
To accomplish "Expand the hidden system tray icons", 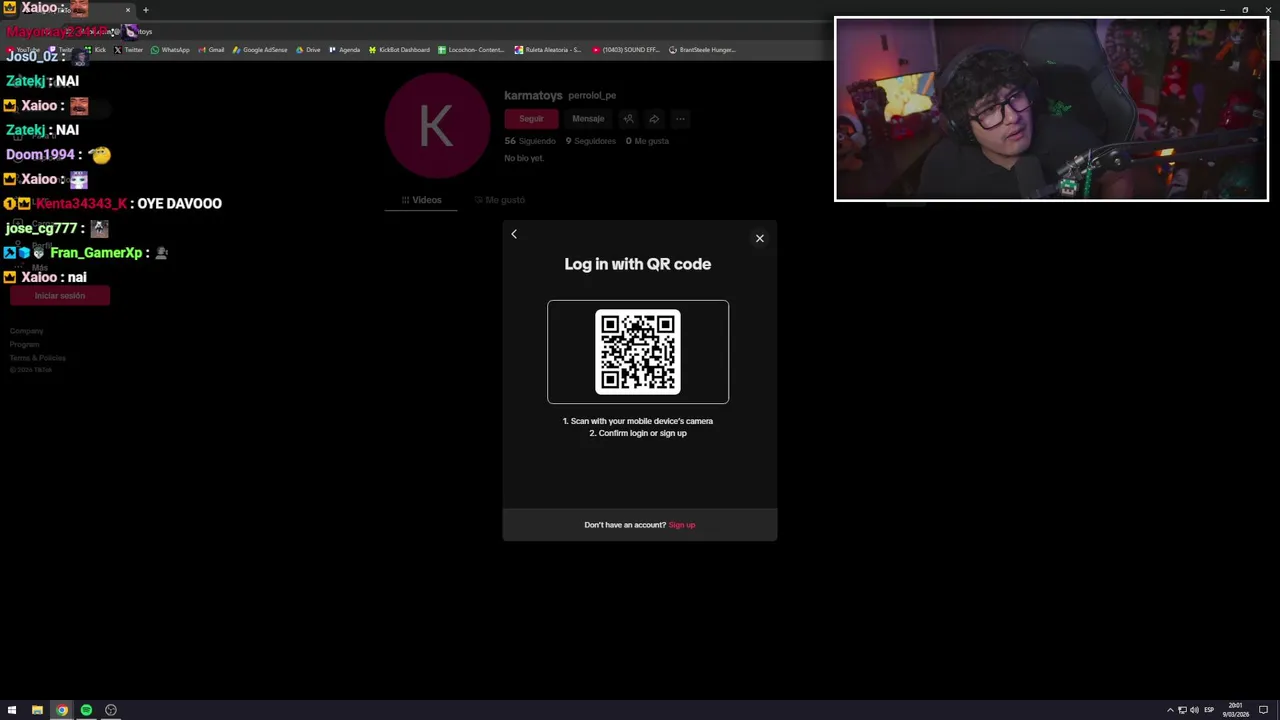I will (x=1170, y=710).
